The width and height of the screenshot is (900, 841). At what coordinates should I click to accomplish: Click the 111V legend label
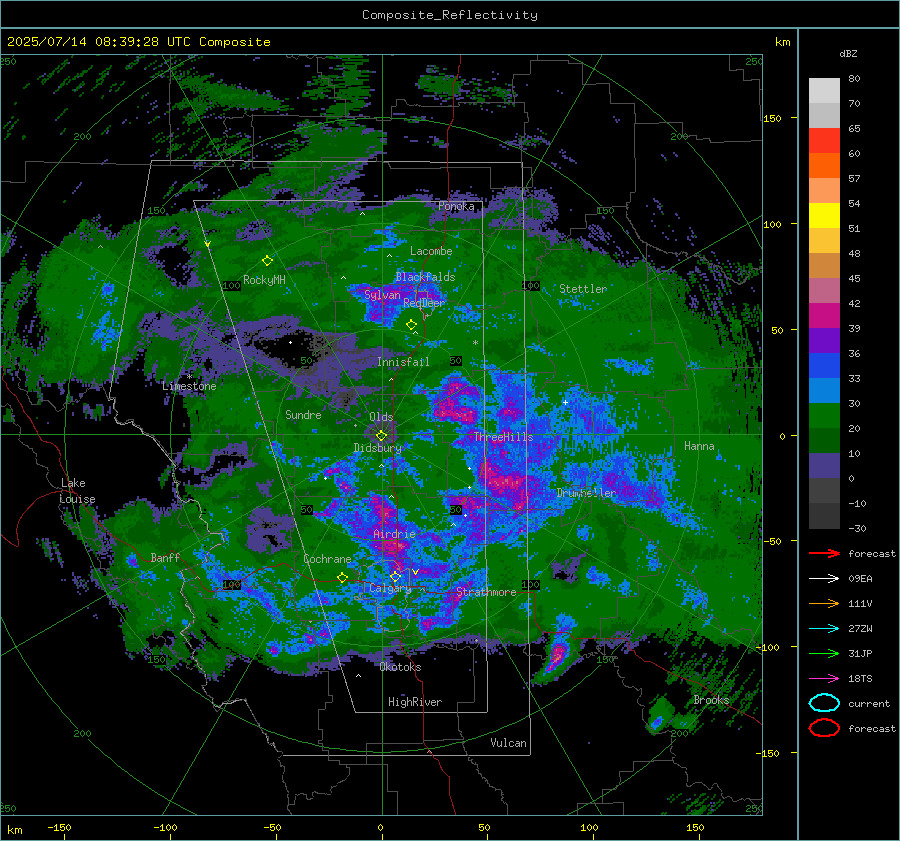click(x=860, y=603)
